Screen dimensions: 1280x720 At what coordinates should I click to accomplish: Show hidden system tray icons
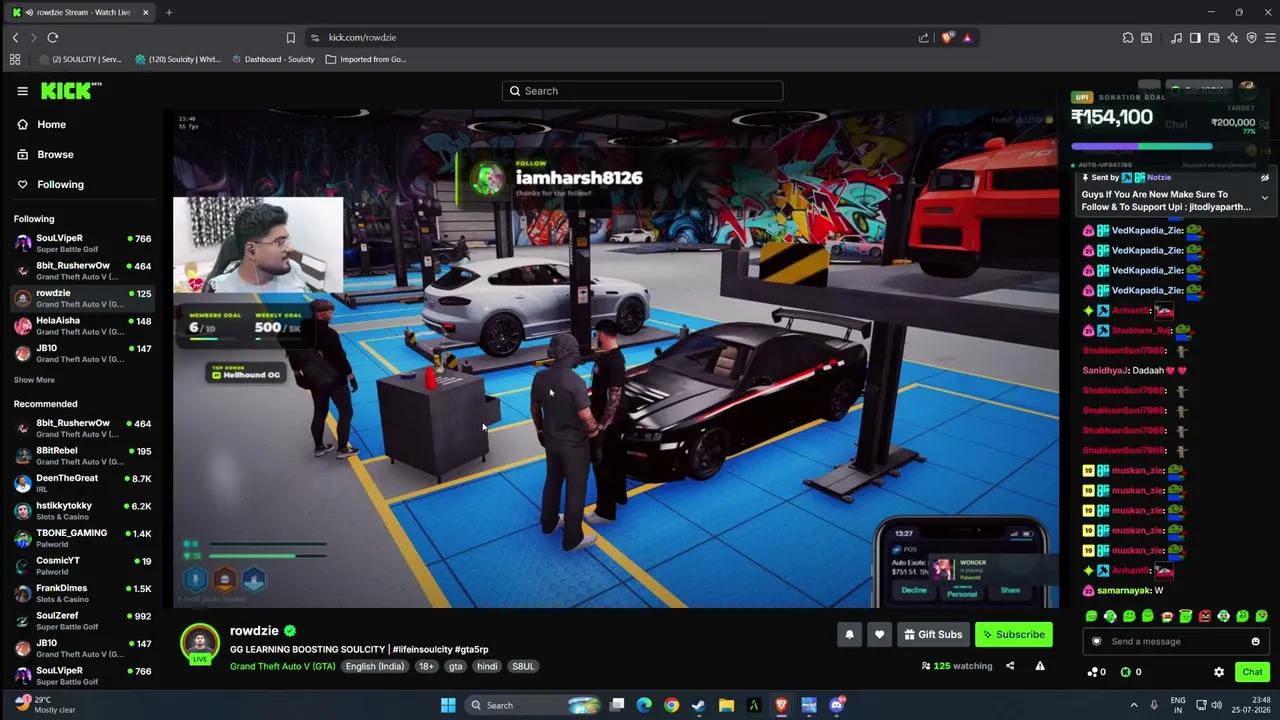tap(1134, 705)
